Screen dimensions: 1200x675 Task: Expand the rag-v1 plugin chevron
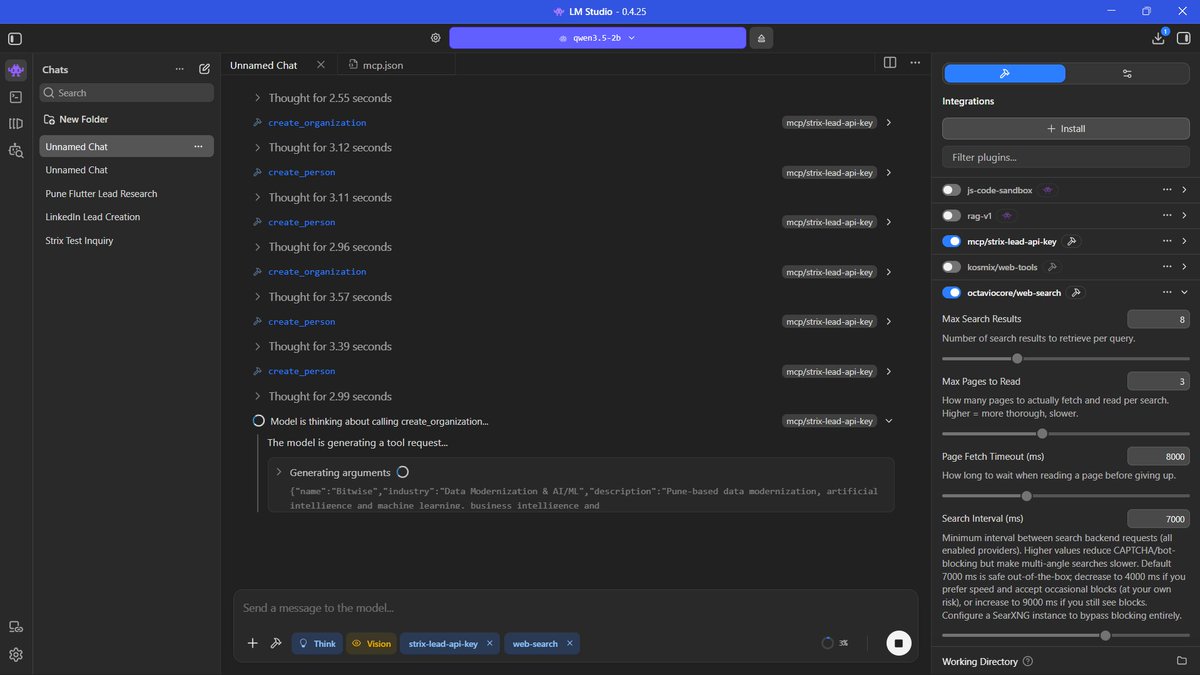click(x=1185, y=215)
